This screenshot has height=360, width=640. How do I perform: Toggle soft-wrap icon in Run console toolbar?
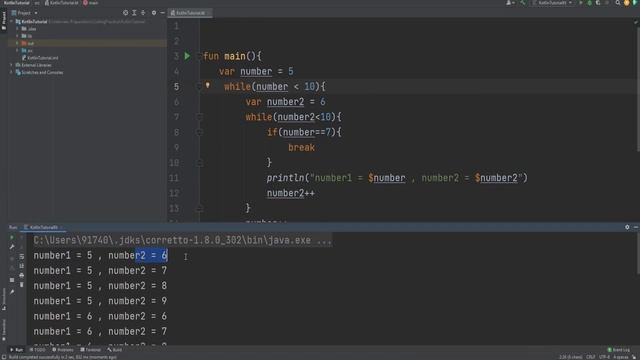[22, 256]
